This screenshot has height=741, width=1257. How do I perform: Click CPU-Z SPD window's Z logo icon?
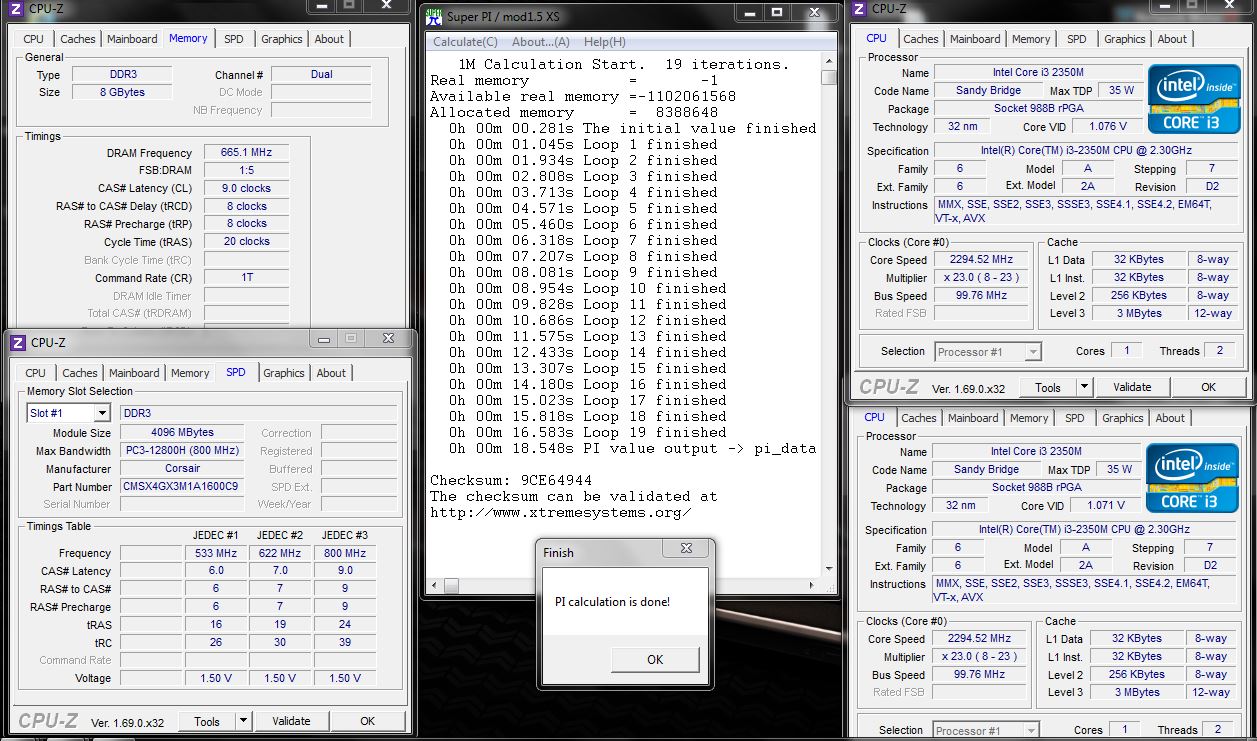point(18,342)
